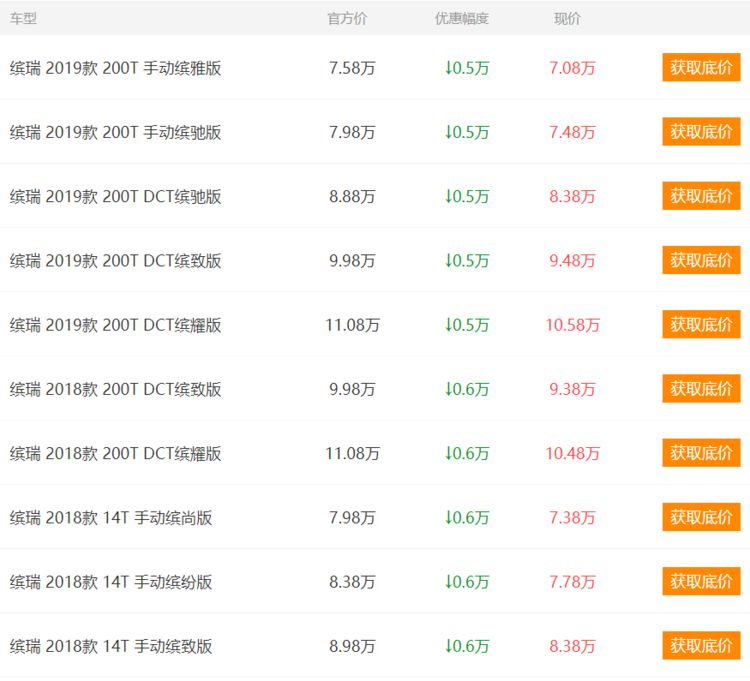The height and width of the screenshot is (681, 750).
Task: Open 缤瑞 2019款 200T 手动缤雅版 model
Action: click(x=115, y=68)
